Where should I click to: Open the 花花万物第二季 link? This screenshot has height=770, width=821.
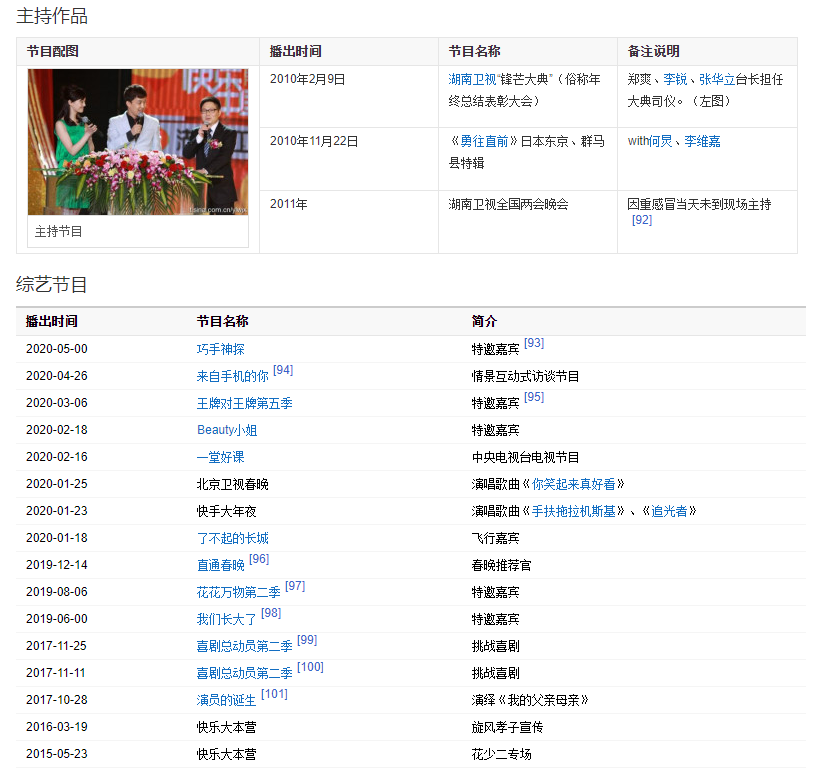(x=238, y=593)
